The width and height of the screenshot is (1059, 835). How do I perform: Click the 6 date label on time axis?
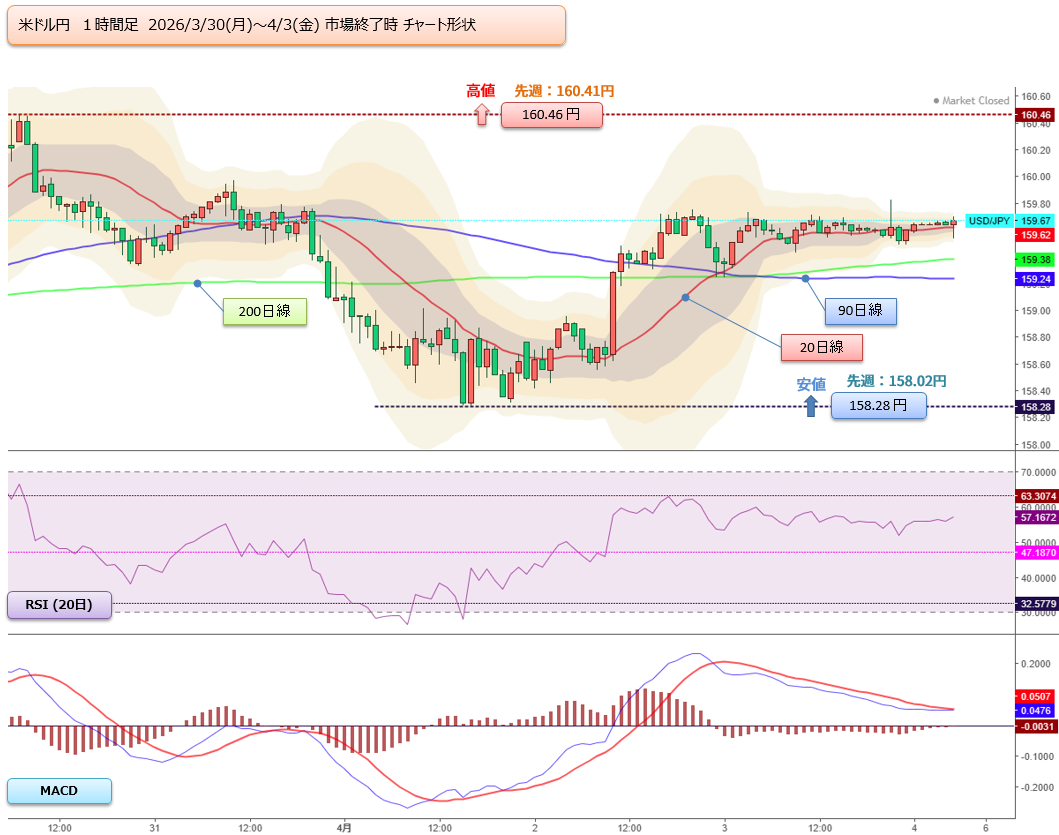(x=986, y=828)
